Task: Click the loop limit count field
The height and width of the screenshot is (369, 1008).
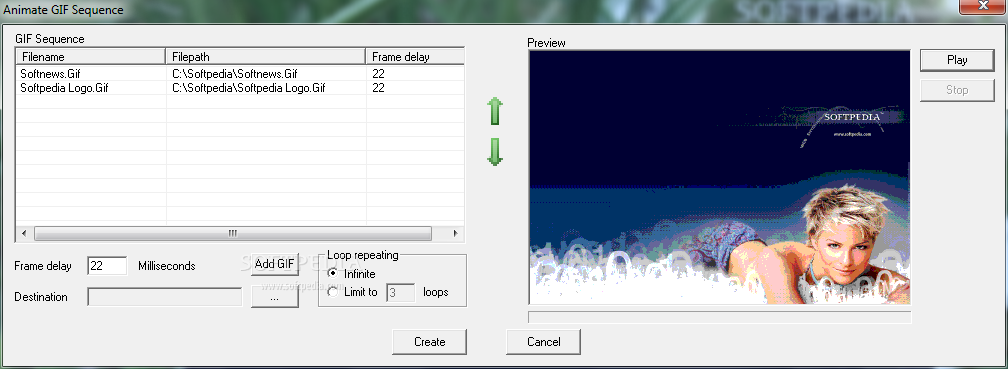Action: (x=400, y=292)
